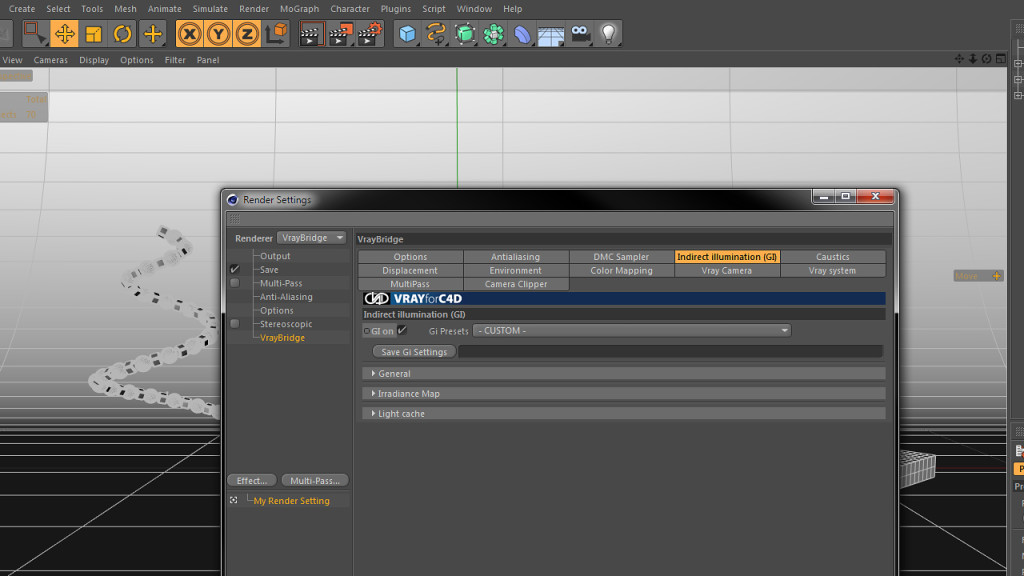Click the toggle active view icon

pos(1000,59)
